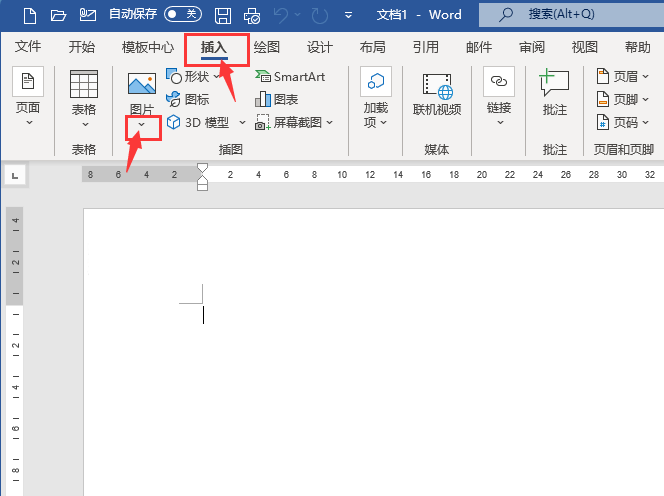This screenshot has width=664, height=496.
Task: Click inside the blank document page
Action: coord(374,352)
